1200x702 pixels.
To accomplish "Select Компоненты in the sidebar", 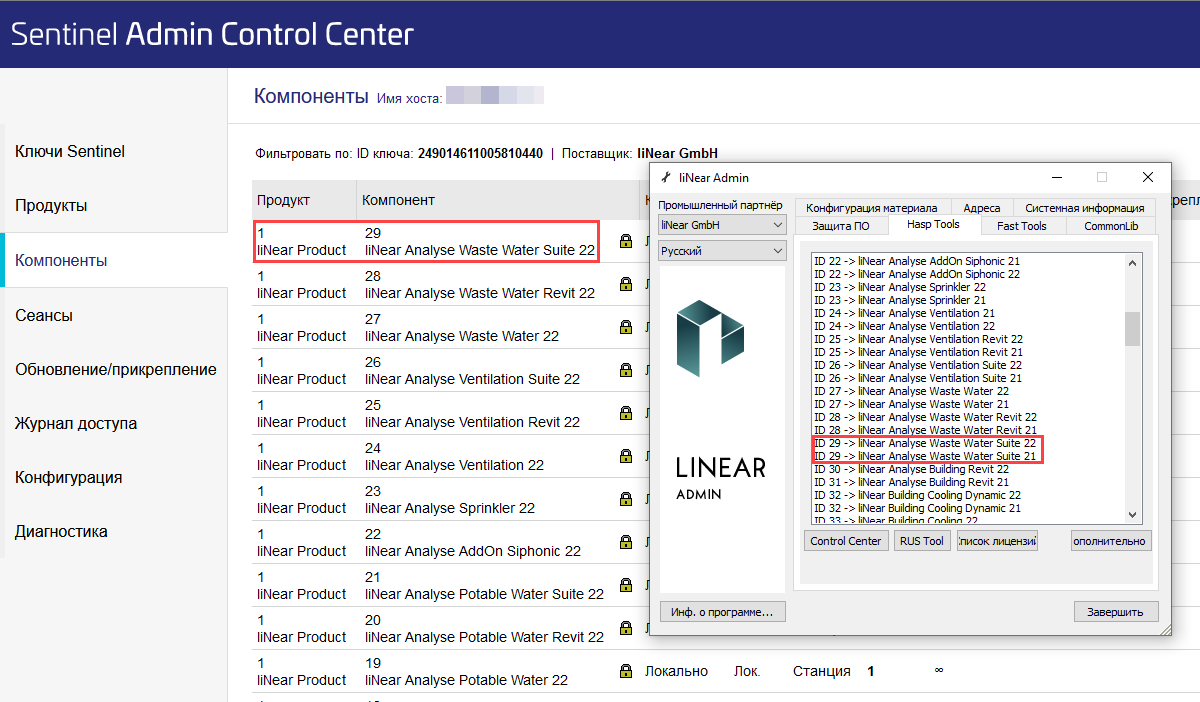I will pos(61,261).
